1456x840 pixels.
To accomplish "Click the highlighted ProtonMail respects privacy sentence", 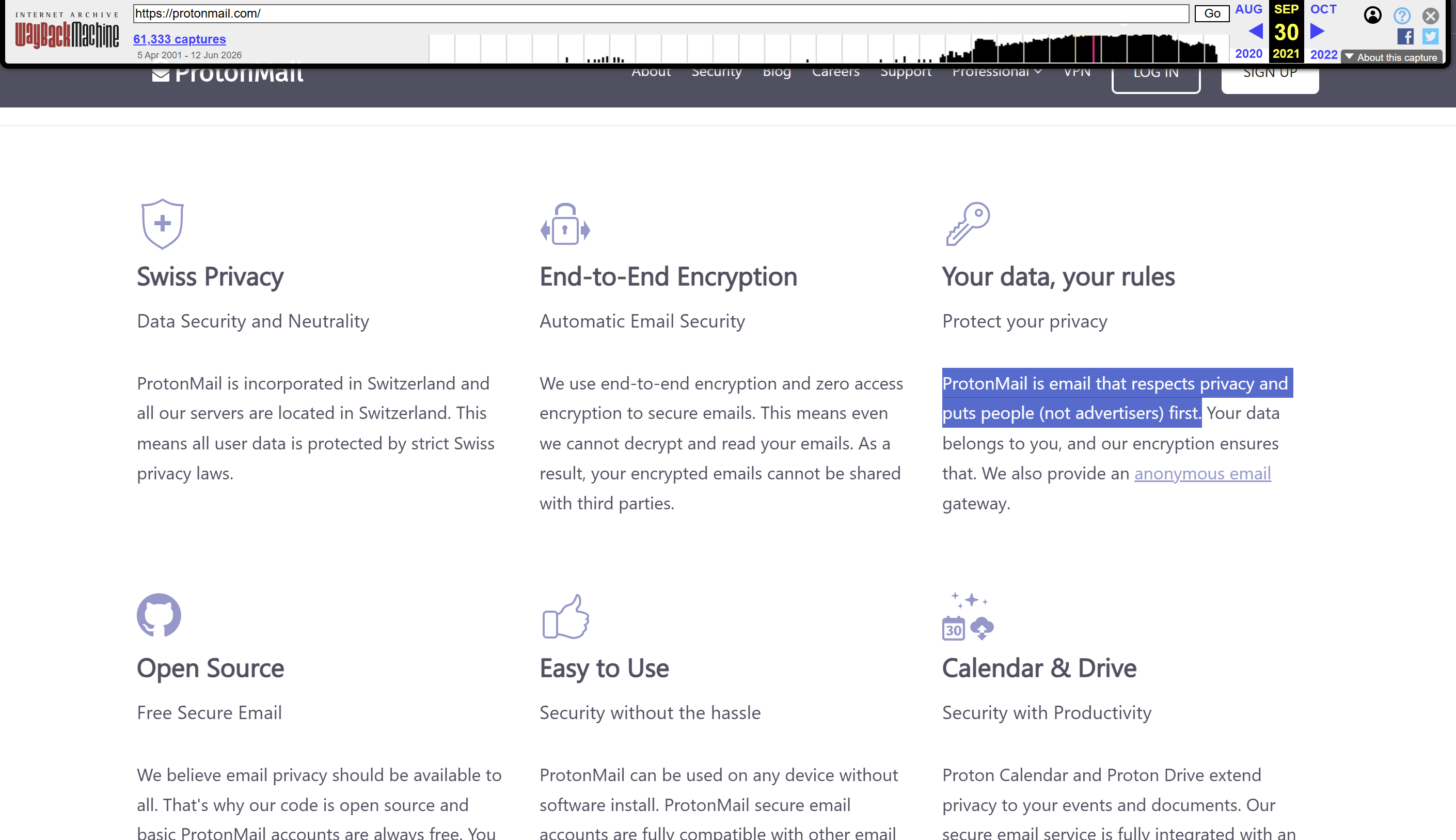I will click(1117, 398).
